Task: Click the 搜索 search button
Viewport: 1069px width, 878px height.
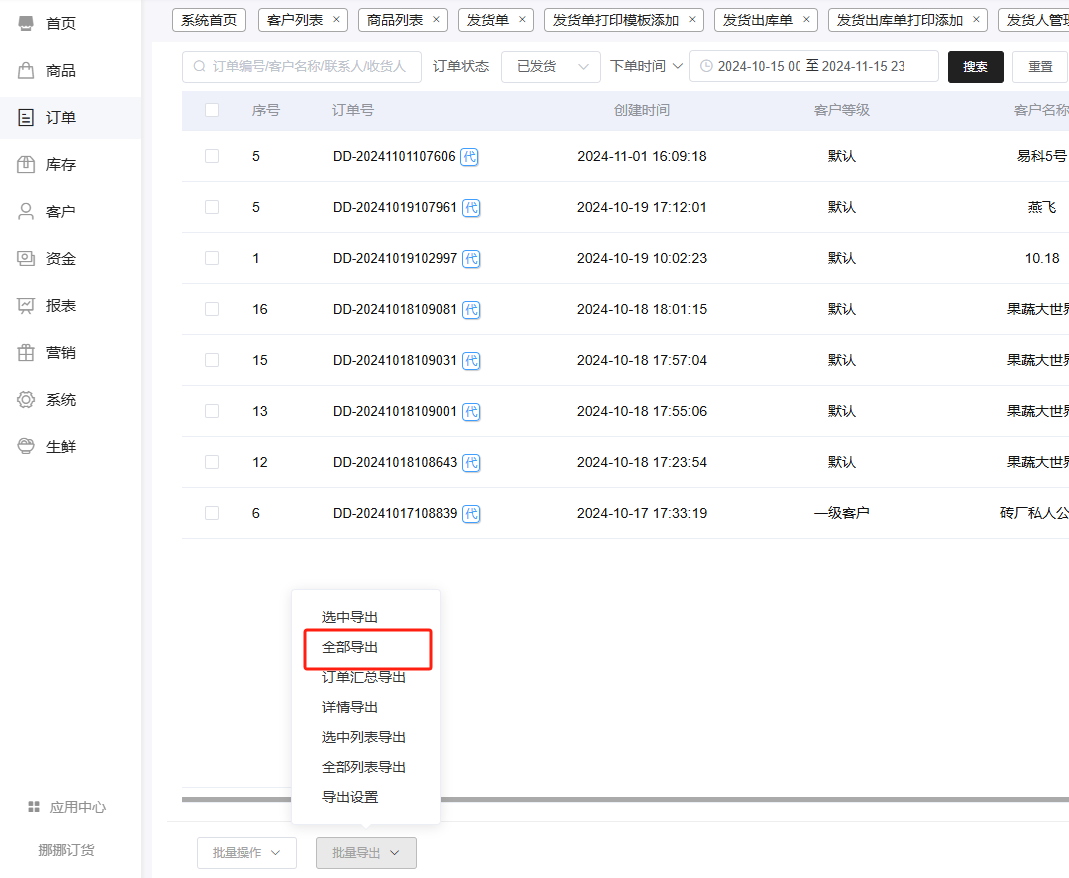Action: click(975, 66)
